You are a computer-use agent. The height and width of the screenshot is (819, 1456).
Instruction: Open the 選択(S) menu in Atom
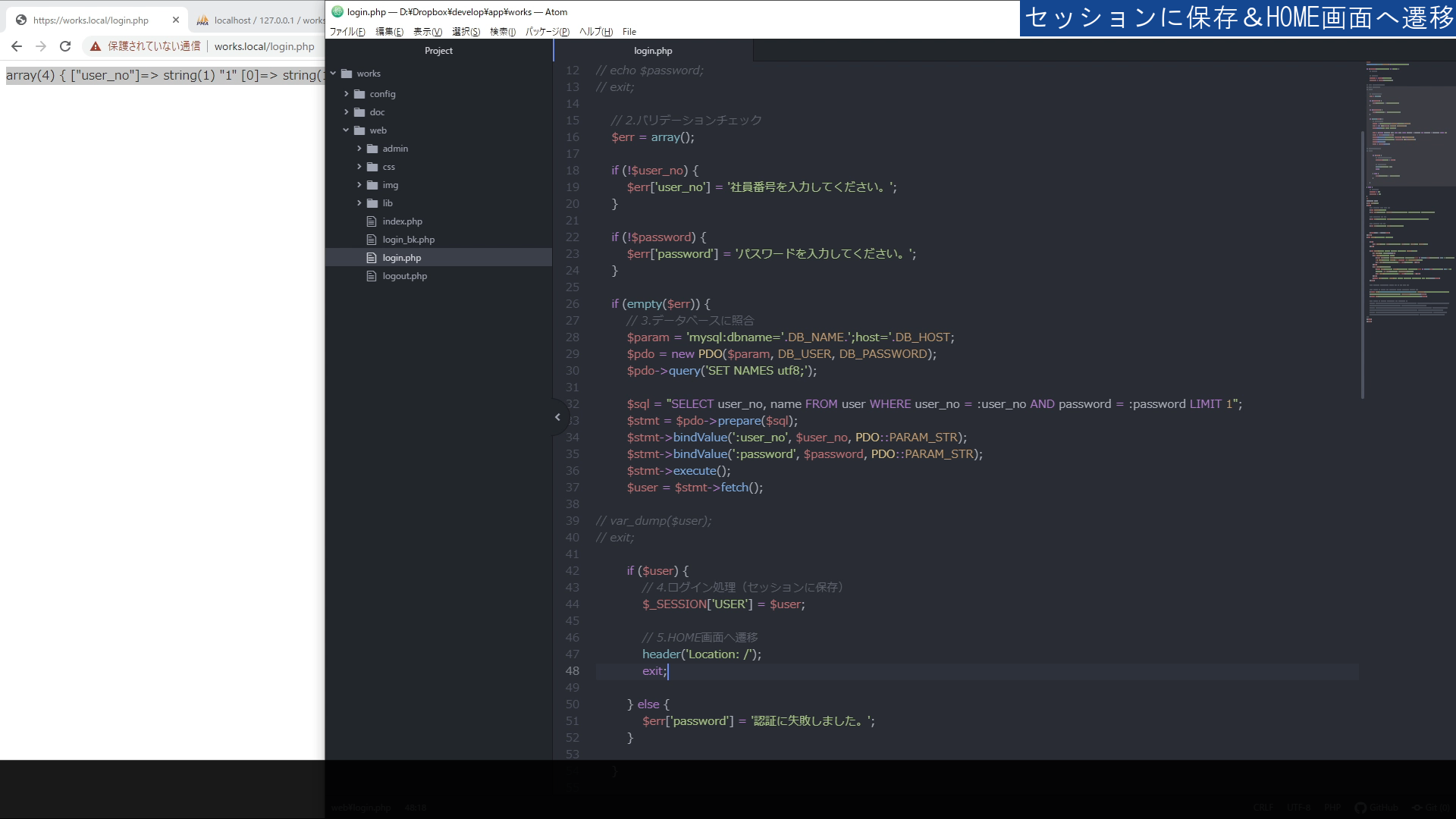466,32
